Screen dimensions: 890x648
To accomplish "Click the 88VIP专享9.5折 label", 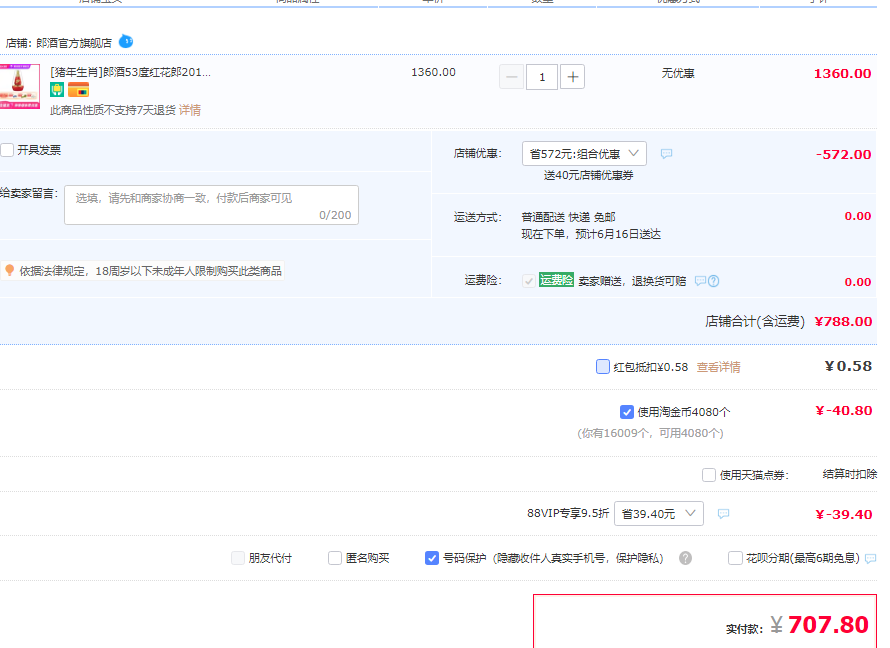I will (568, 514).
